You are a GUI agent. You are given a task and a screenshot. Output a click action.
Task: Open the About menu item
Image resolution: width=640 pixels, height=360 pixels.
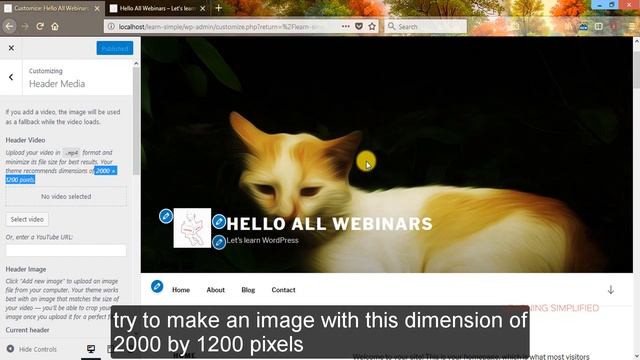tap(216, 290)
